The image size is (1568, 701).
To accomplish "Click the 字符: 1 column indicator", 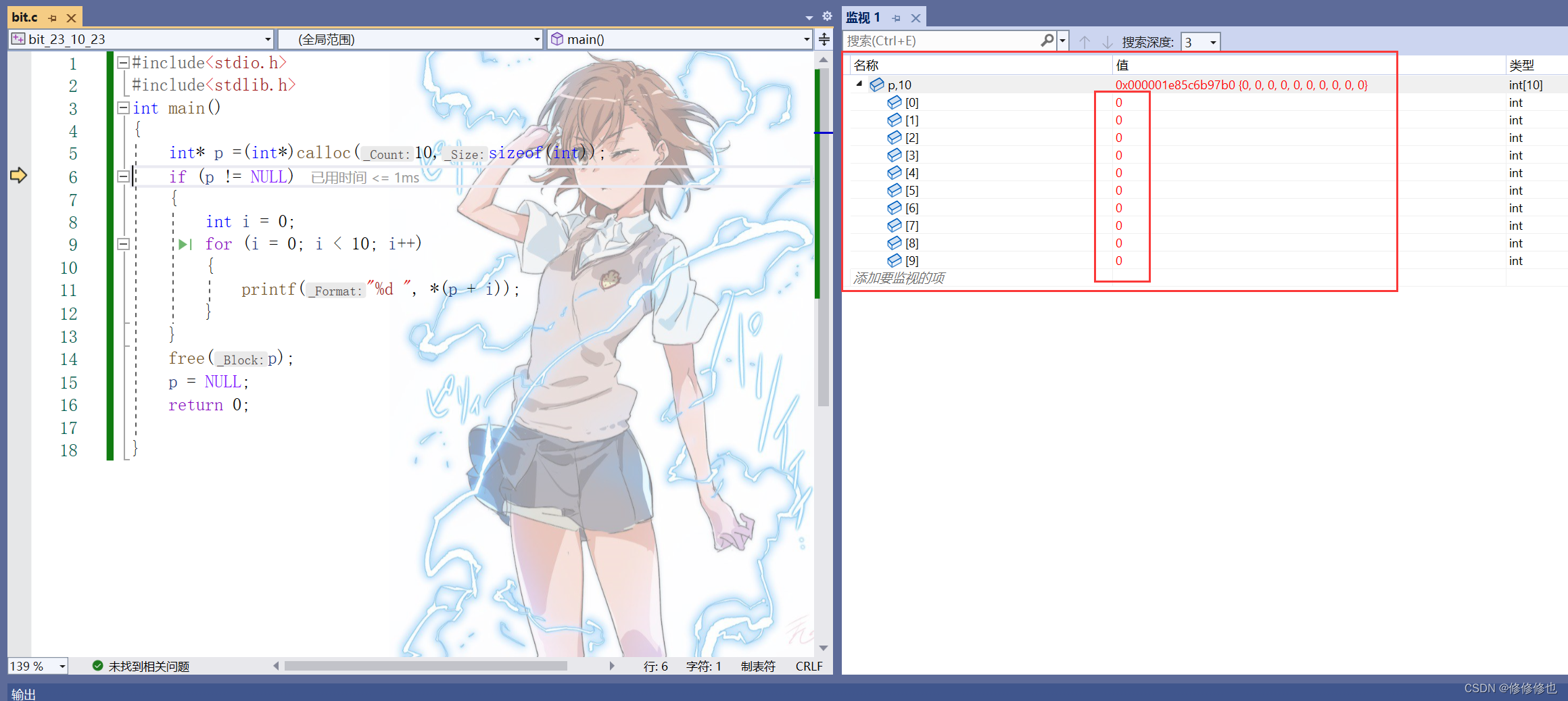I will [x=704, y=667].
